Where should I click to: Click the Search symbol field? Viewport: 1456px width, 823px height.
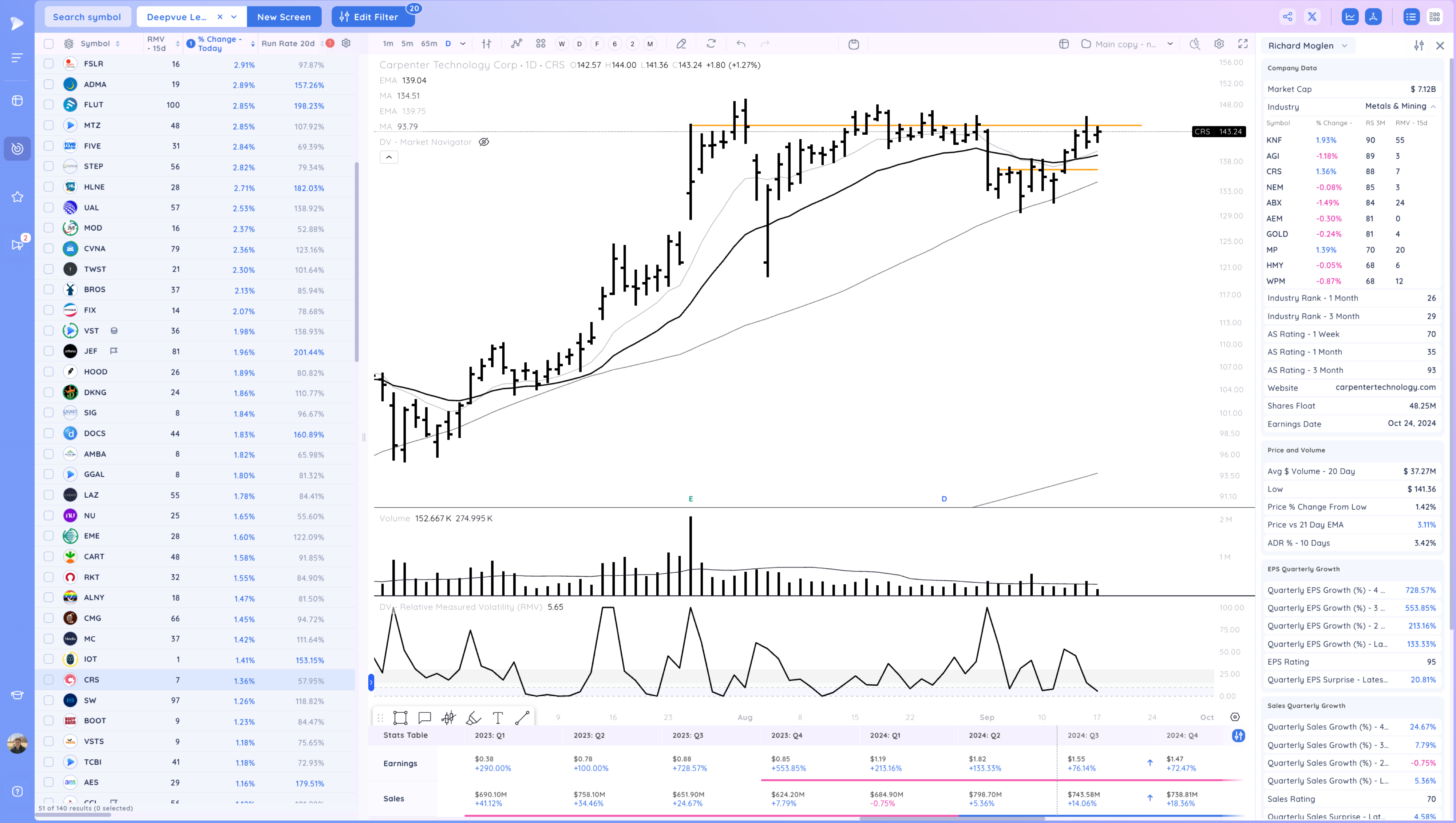point(87,17)
